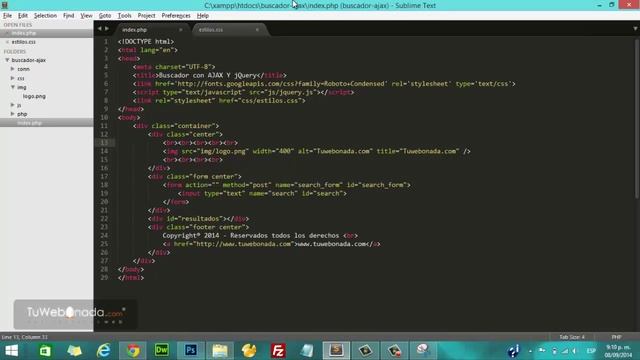Viewport: 640px width, 360px height.
Task: Close the estilos.css tab
Action: (257, 30)
